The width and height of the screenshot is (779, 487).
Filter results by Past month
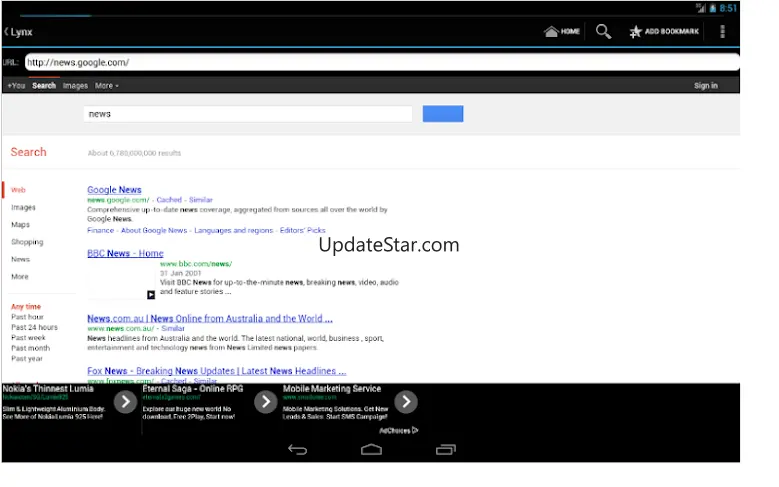tap(30, 348)
